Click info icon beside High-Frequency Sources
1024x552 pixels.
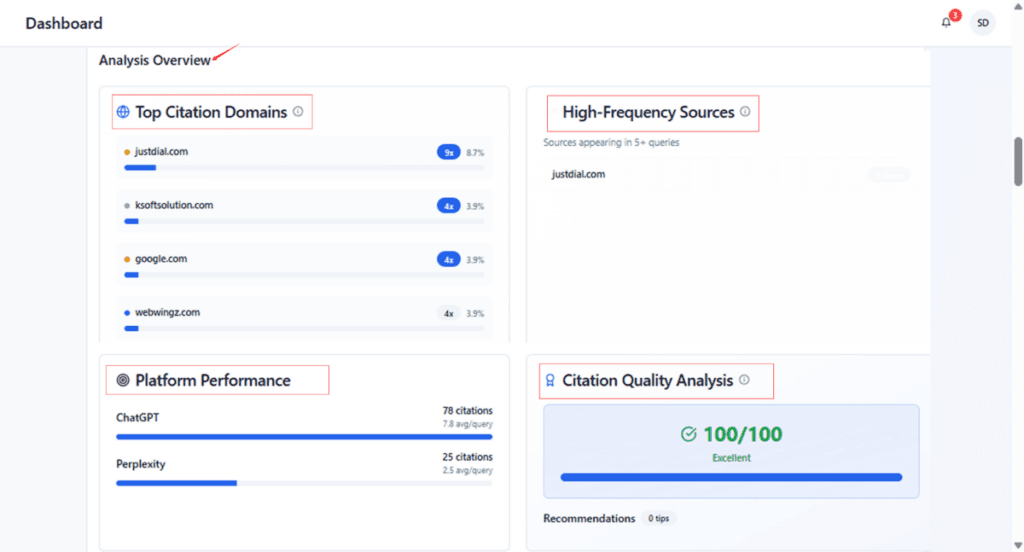pyautogui.click(x=744, y=112)
